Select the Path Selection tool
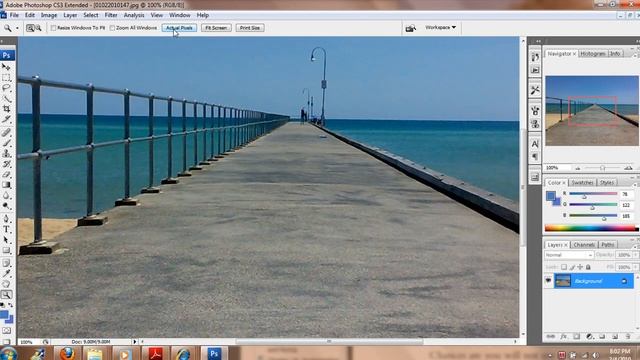 click(x=6, y=240)
